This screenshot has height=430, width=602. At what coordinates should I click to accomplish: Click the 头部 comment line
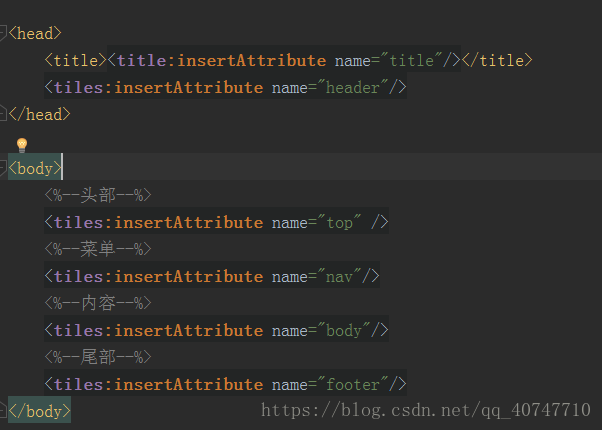coord(98,195)
